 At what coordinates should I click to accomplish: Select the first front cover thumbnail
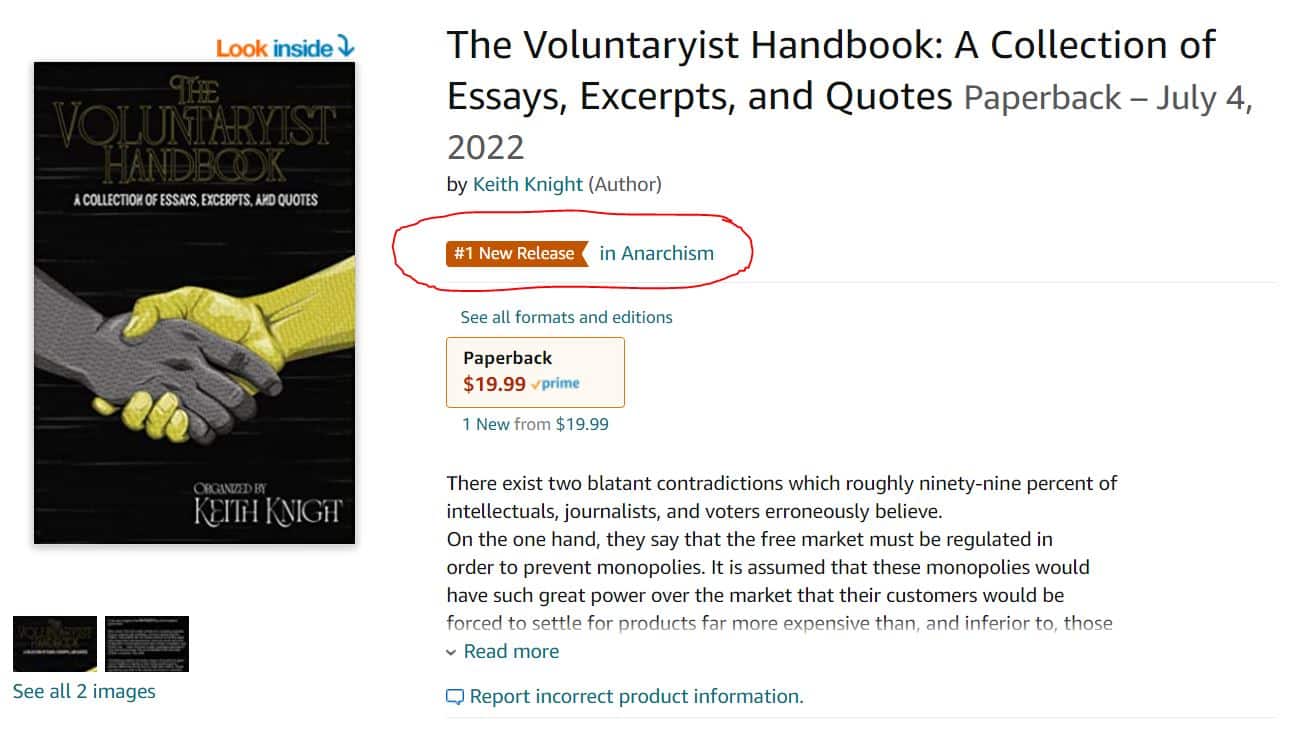[x=55, y=643]
